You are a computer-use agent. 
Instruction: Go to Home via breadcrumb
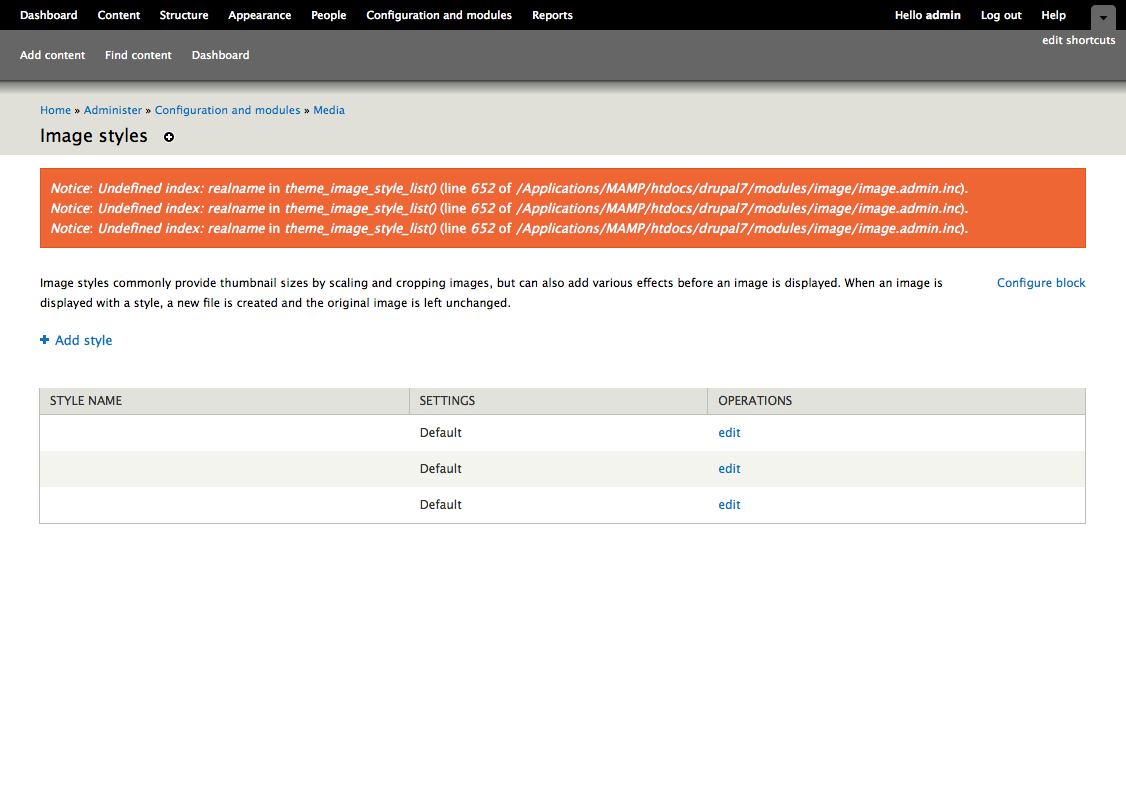coord(55,110)
